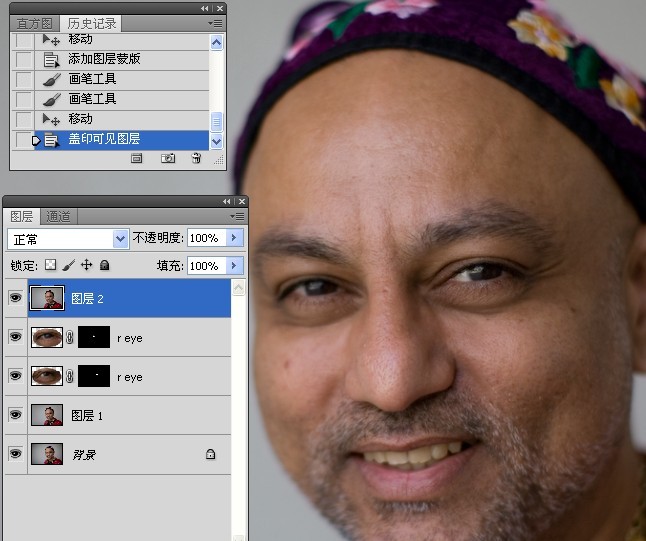646x541 pixels.
Task: Click fill 100% input field
Action: pos(207,266)
